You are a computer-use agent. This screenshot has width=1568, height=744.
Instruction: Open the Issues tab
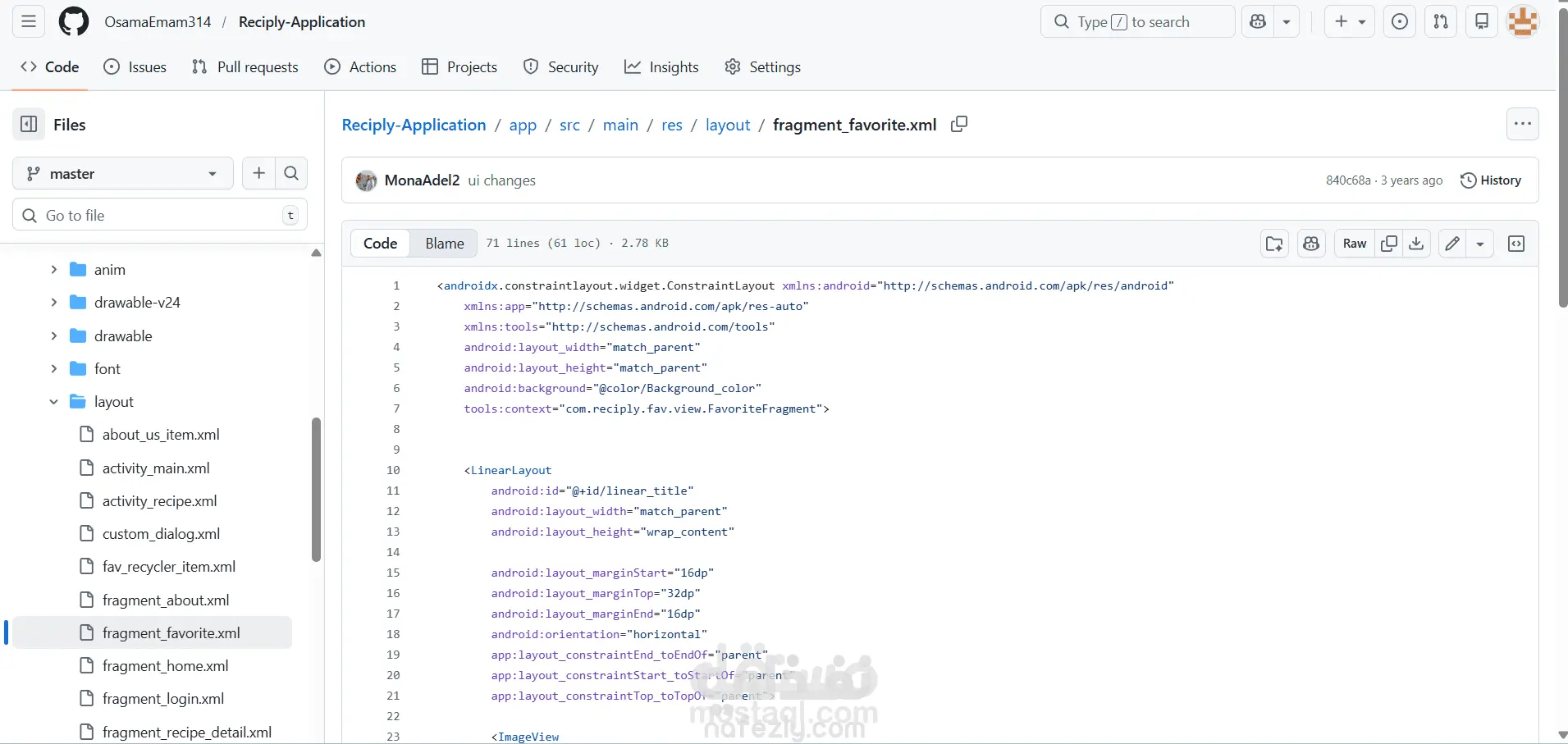pos(135,66)
